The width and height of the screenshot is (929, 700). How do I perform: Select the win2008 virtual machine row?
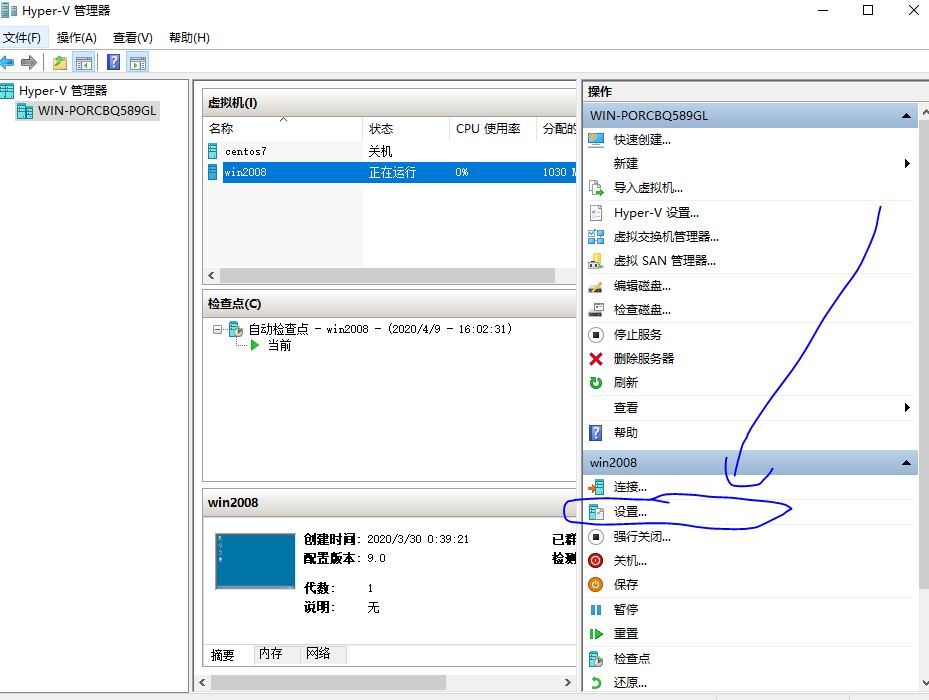[391, 172]
